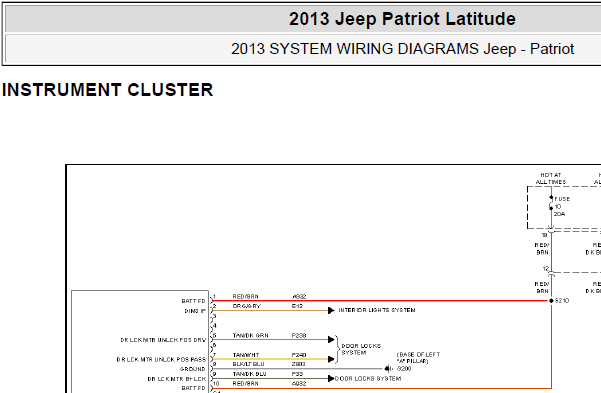This screenshot has height=393, width=601.
Task: Click the bracketed "DOOR LOCKS SYSTEM" reference
Action: [361, 349]
